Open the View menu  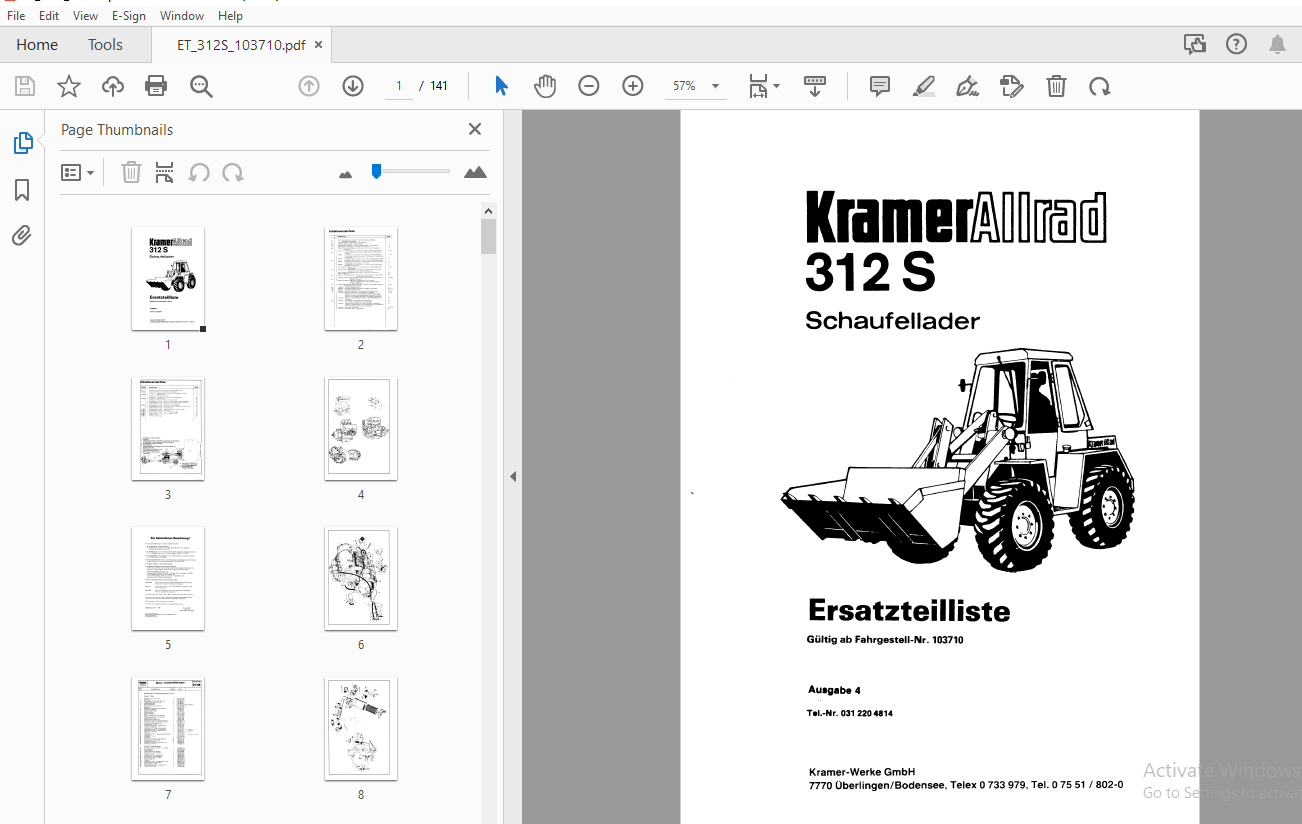85,16
